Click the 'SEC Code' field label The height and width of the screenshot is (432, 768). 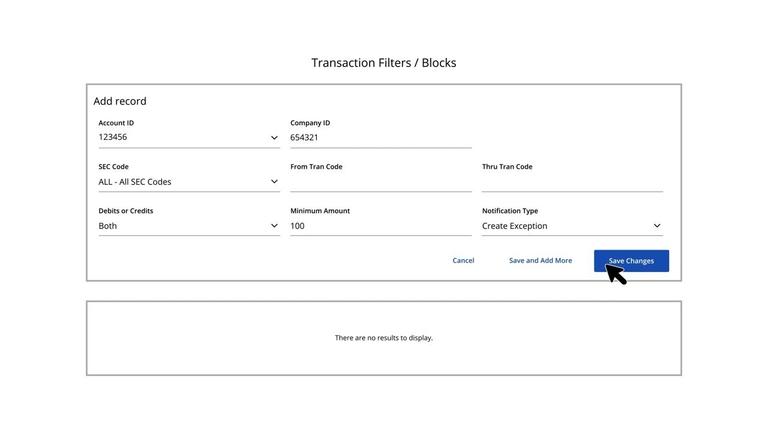click(113, 167)
